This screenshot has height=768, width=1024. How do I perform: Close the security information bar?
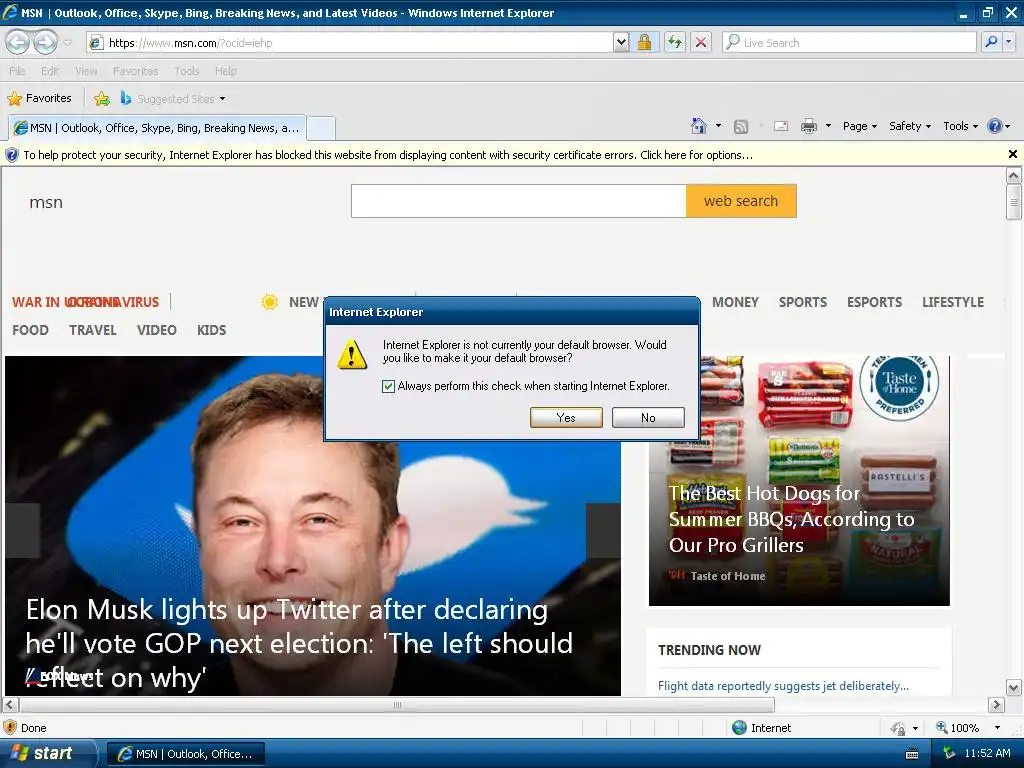[1012, 155]
